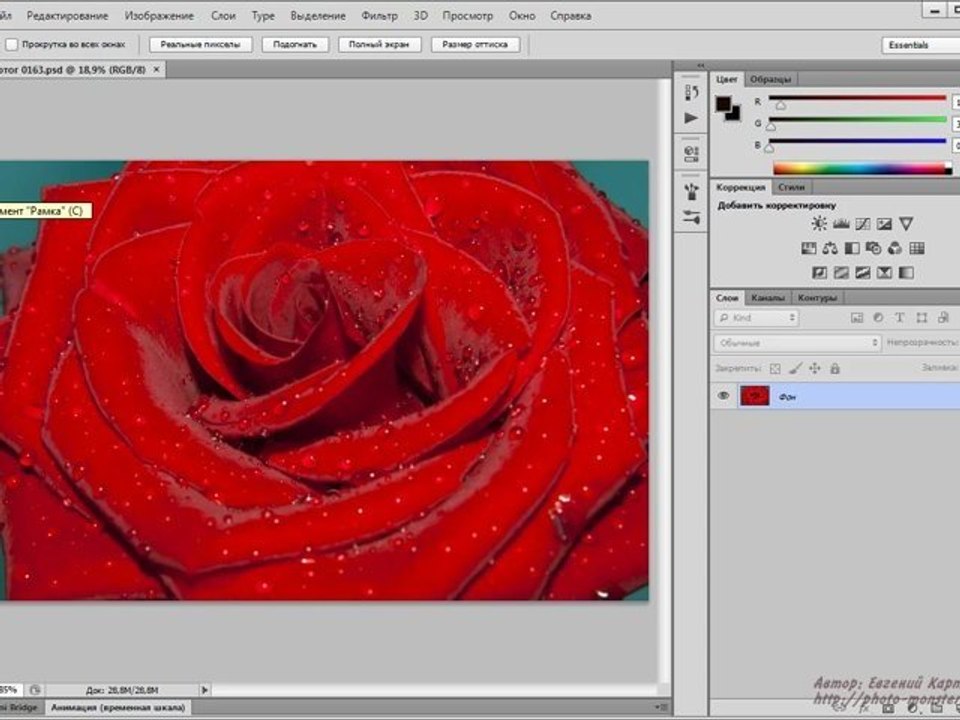This screenshot has width=960, height=720.
Task: Open the collapsed panel icon below Actions
Action: pos(691,154)
